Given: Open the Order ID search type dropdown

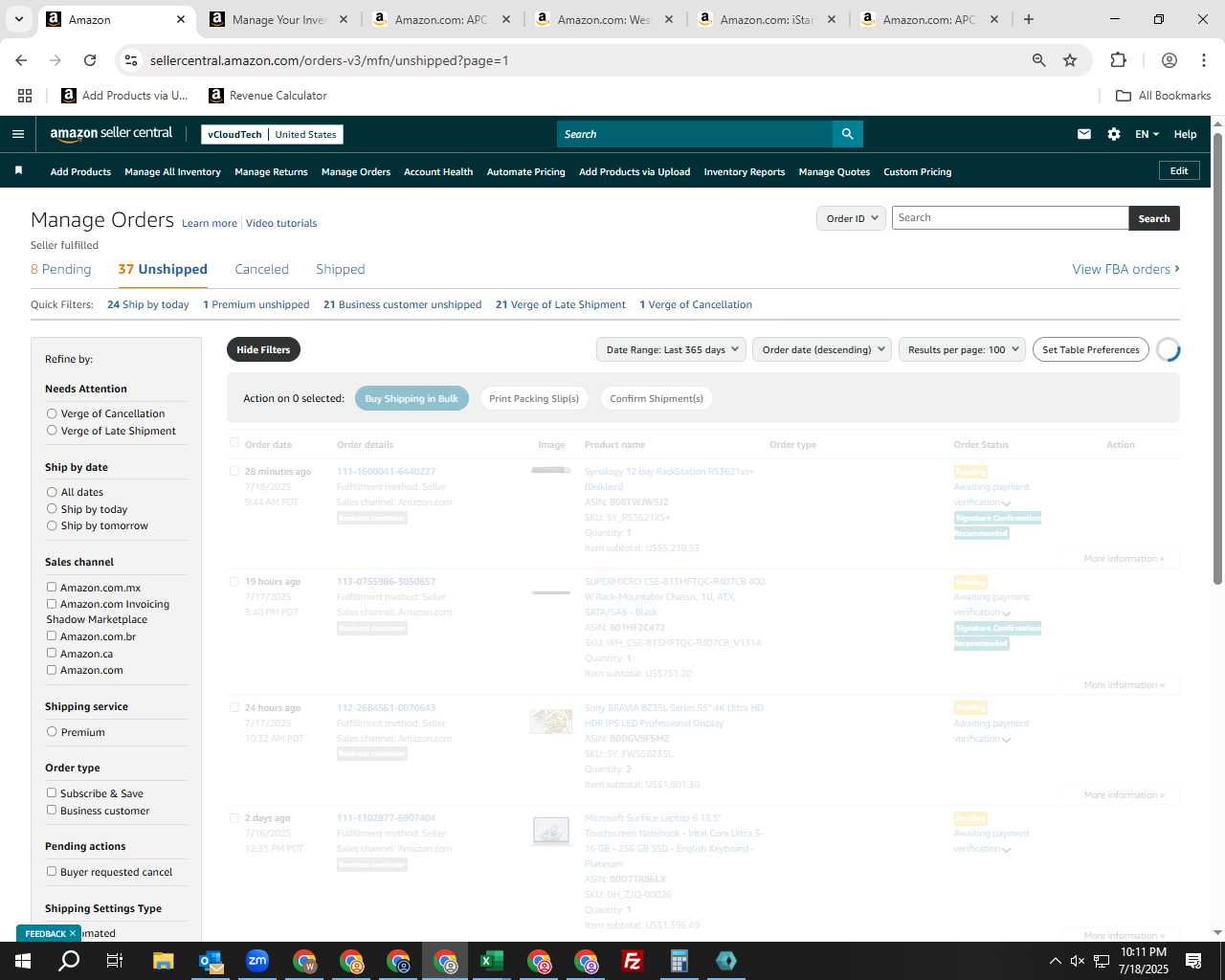Looking at the screenshot, I should click(850, 218).
